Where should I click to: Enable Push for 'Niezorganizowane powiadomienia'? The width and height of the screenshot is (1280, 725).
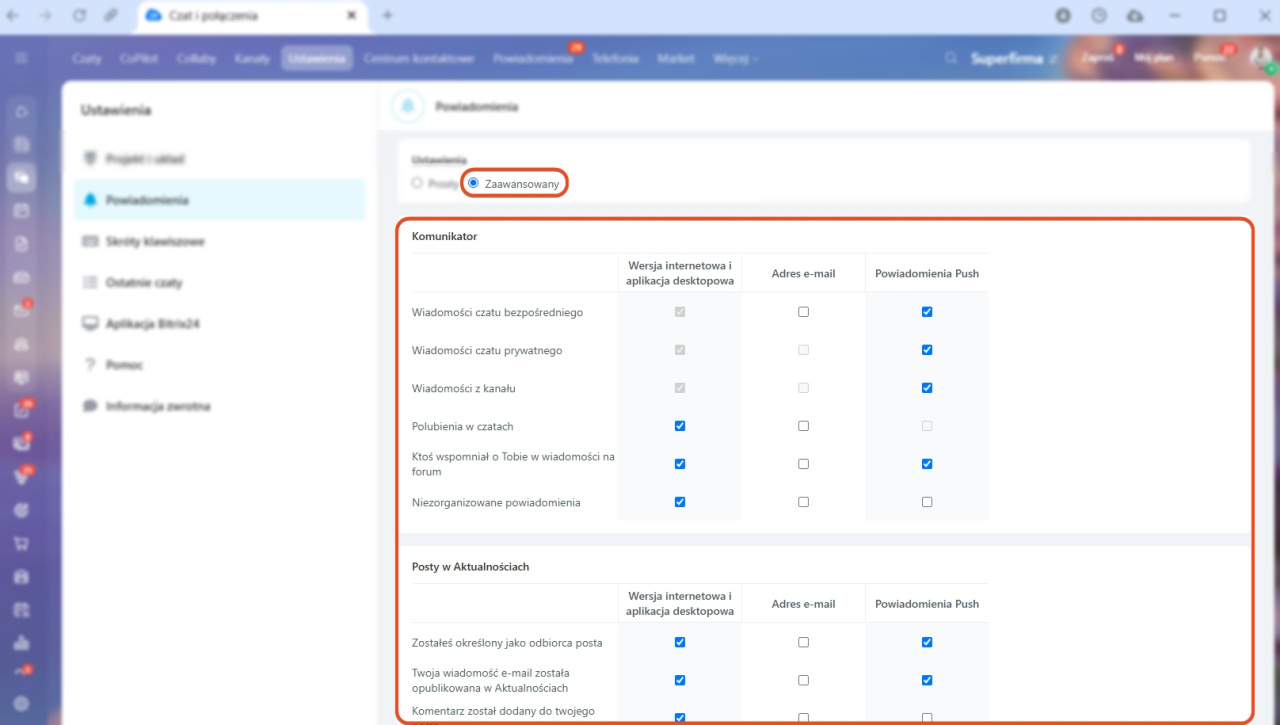pyautogui.click(x=927, y=502)
